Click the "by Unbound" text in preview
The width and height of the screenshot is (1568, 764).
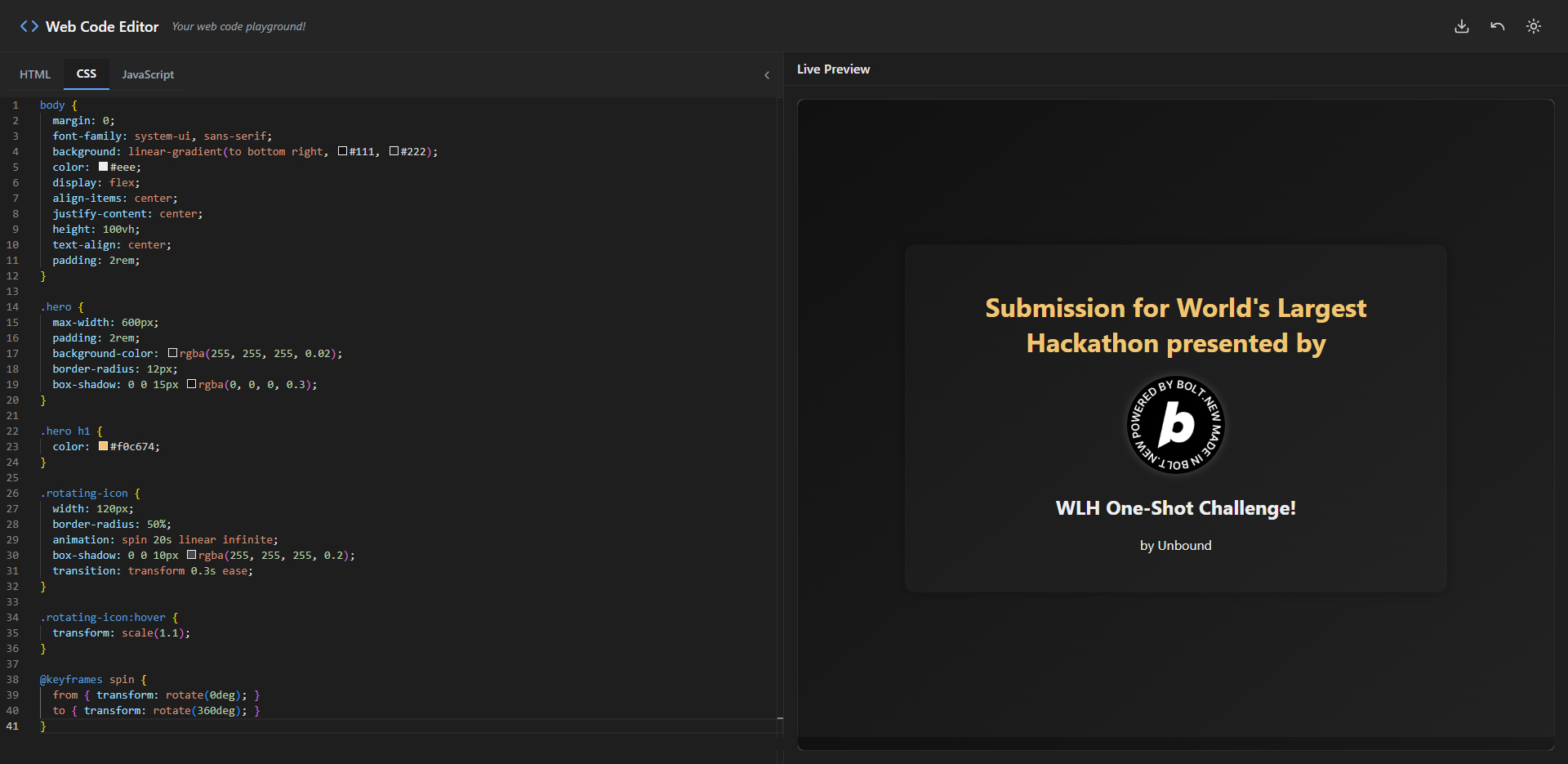tap(1176, 546)
